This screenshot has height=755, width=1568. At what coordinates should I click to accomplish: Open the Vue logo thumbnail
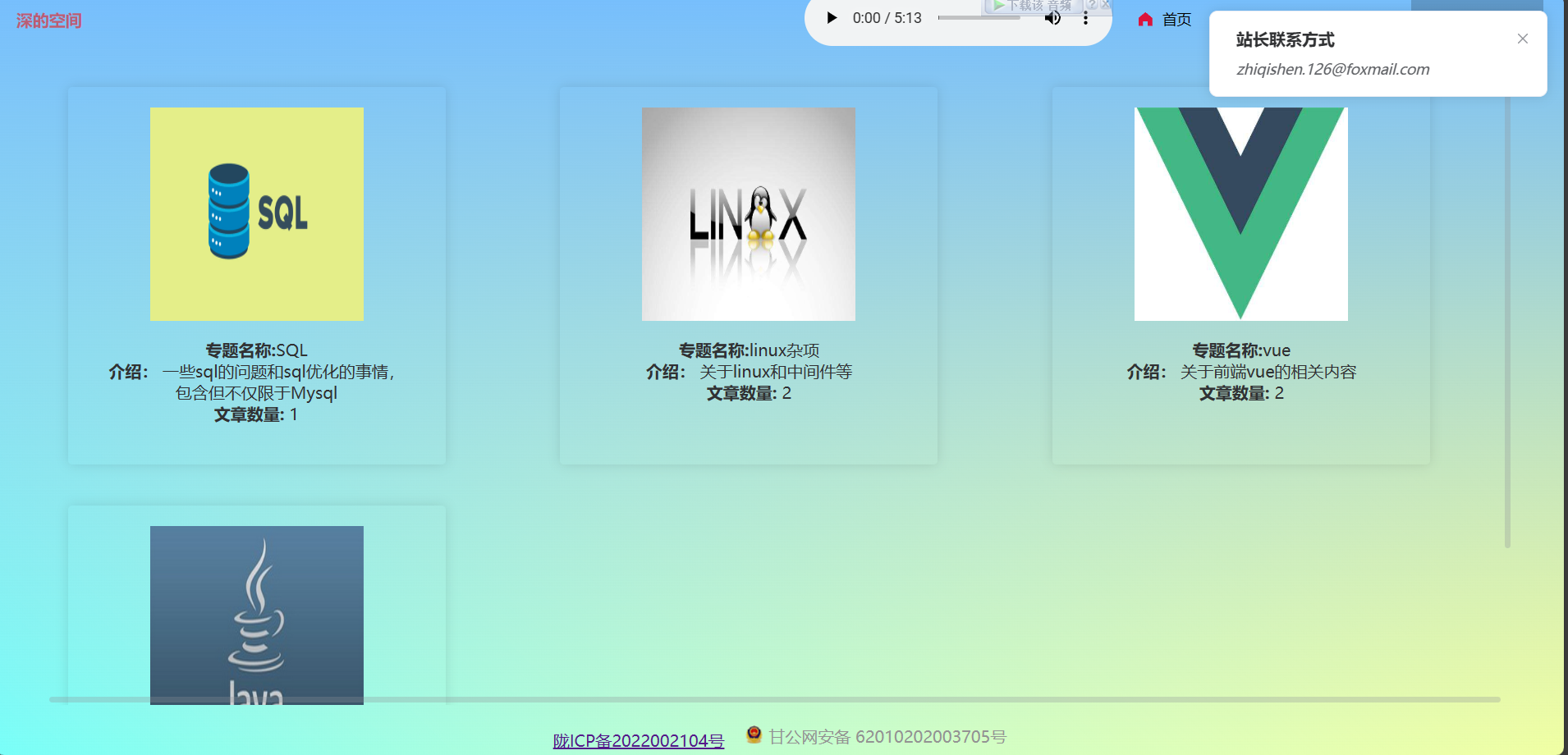1241,214
